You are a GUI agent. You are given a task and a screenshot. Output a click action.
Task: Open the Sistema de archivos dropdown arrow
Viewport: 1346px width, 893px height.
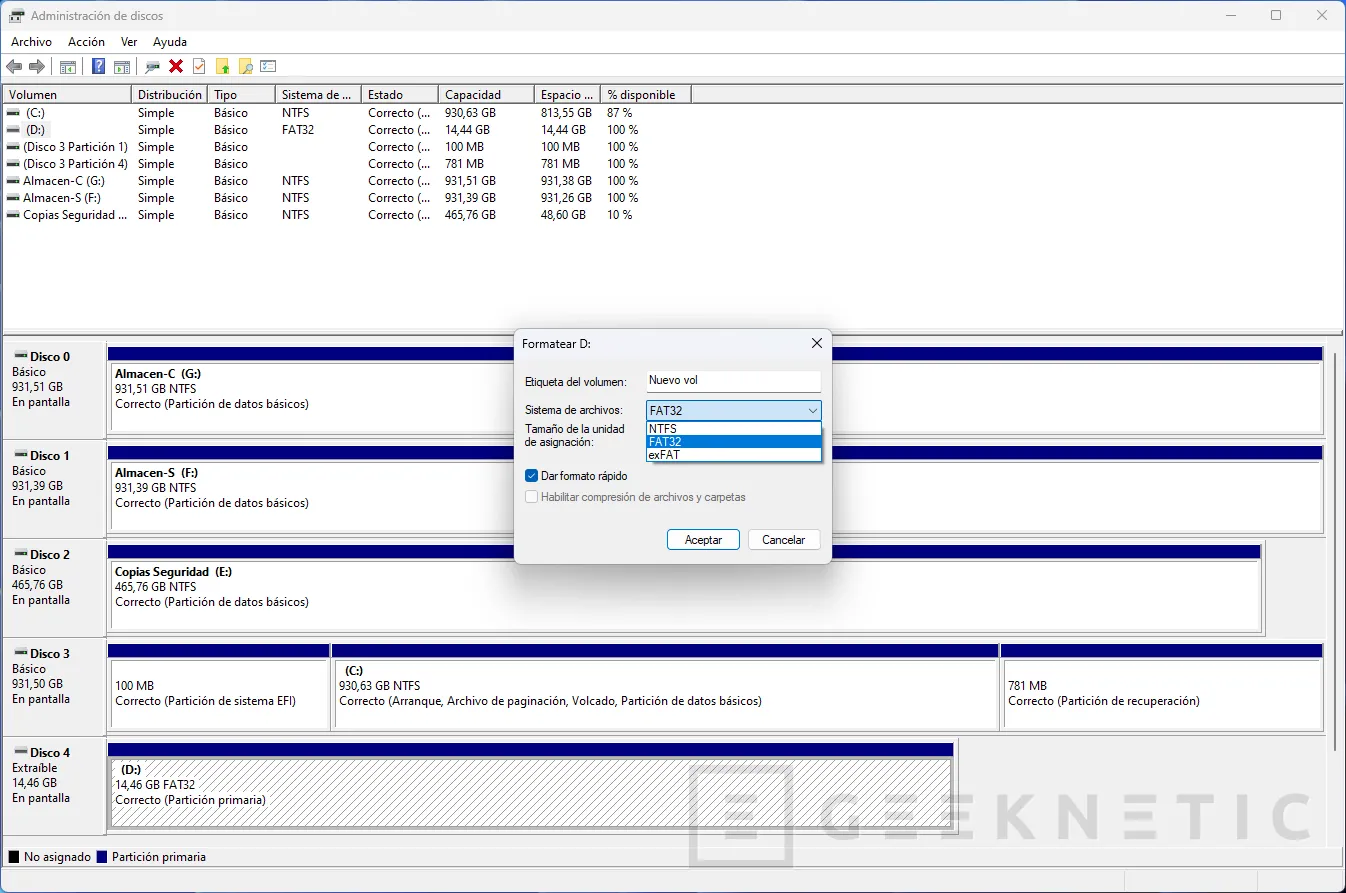(x=812, y=411)
